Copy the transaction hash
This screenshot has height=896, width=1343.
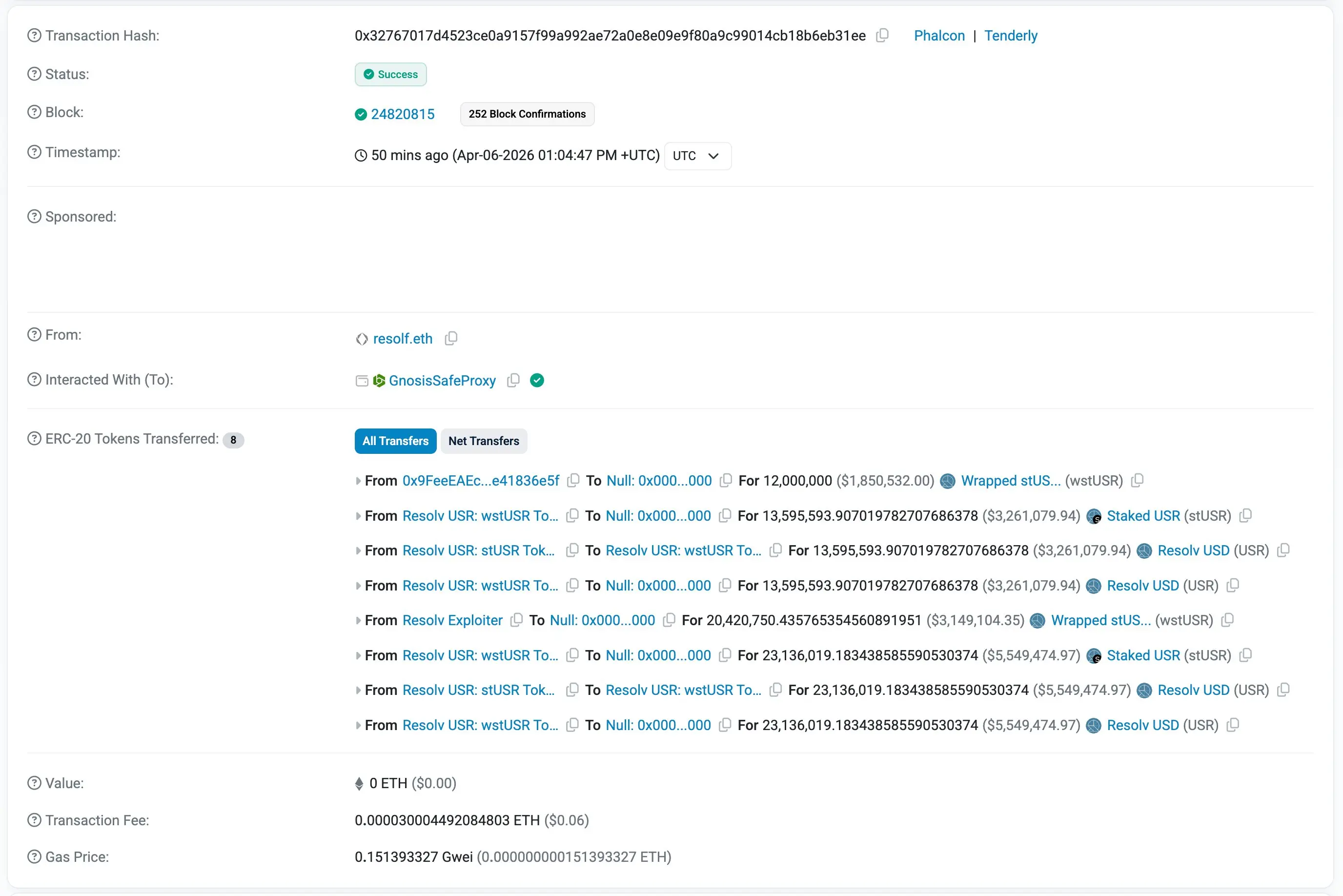coord(882,36)
